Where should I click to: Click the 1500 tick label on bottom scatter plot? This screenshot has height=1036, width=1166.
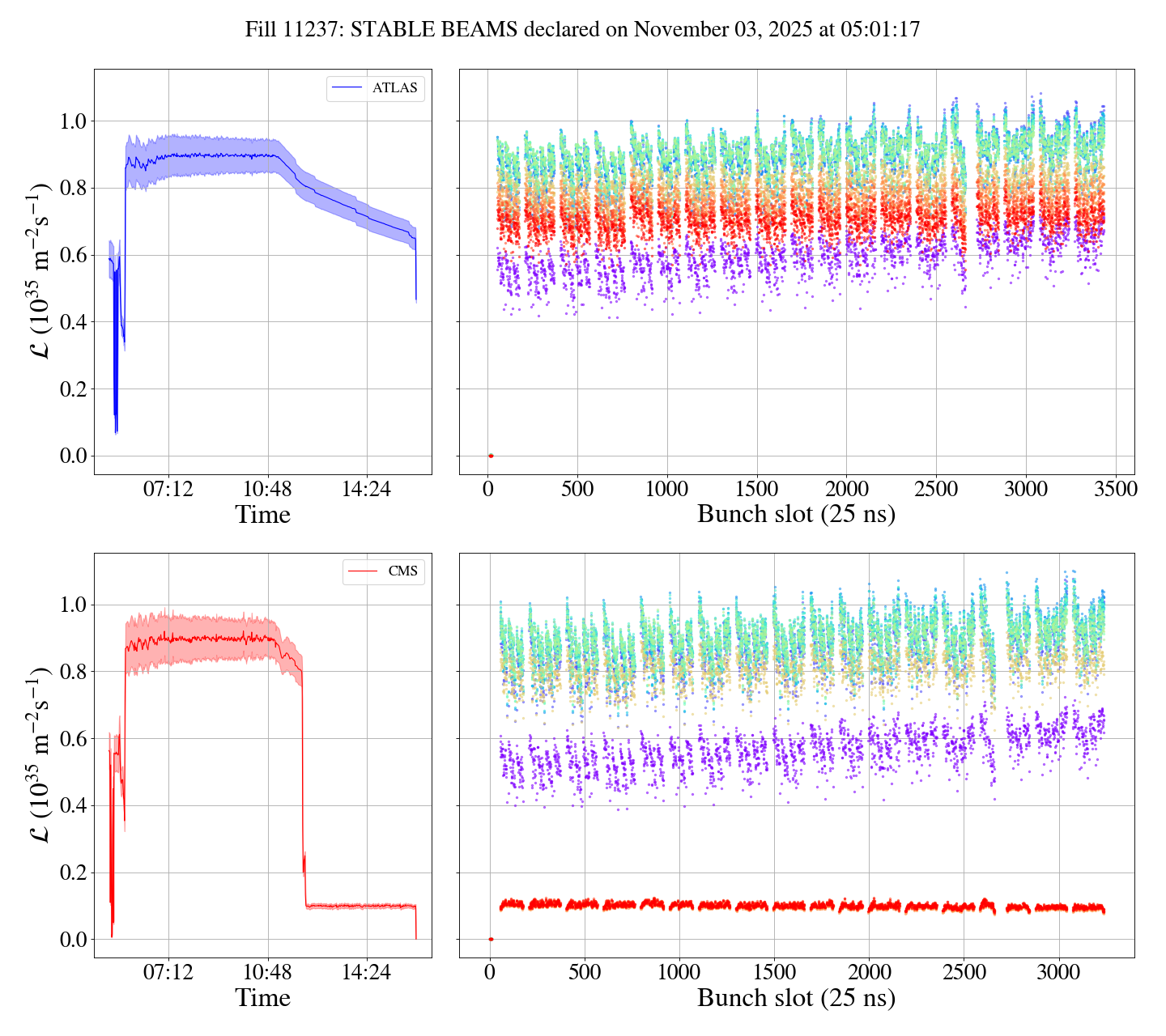pos(774,972)
